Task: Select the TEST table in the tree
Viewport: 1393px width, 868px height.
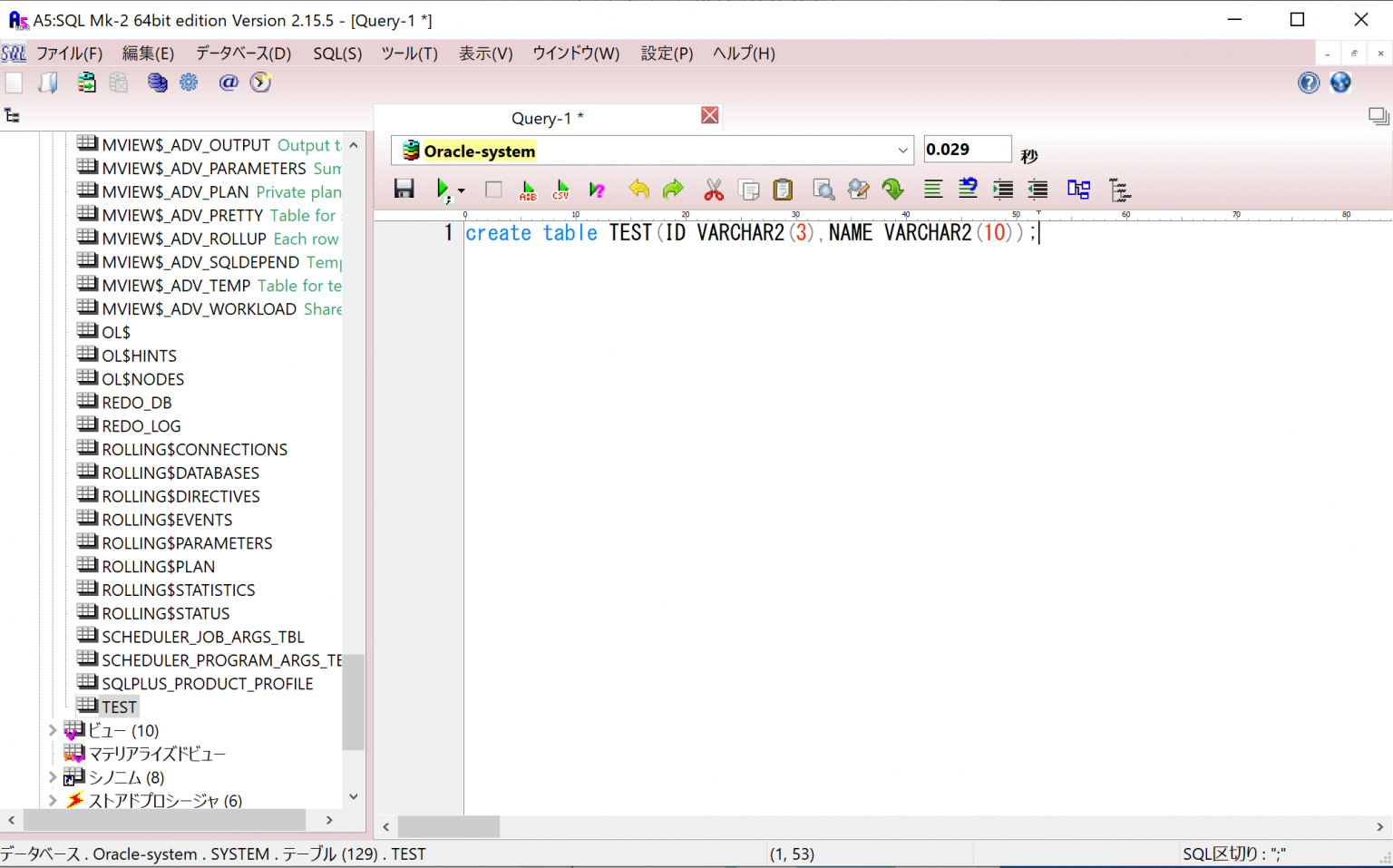Action: 119,707
